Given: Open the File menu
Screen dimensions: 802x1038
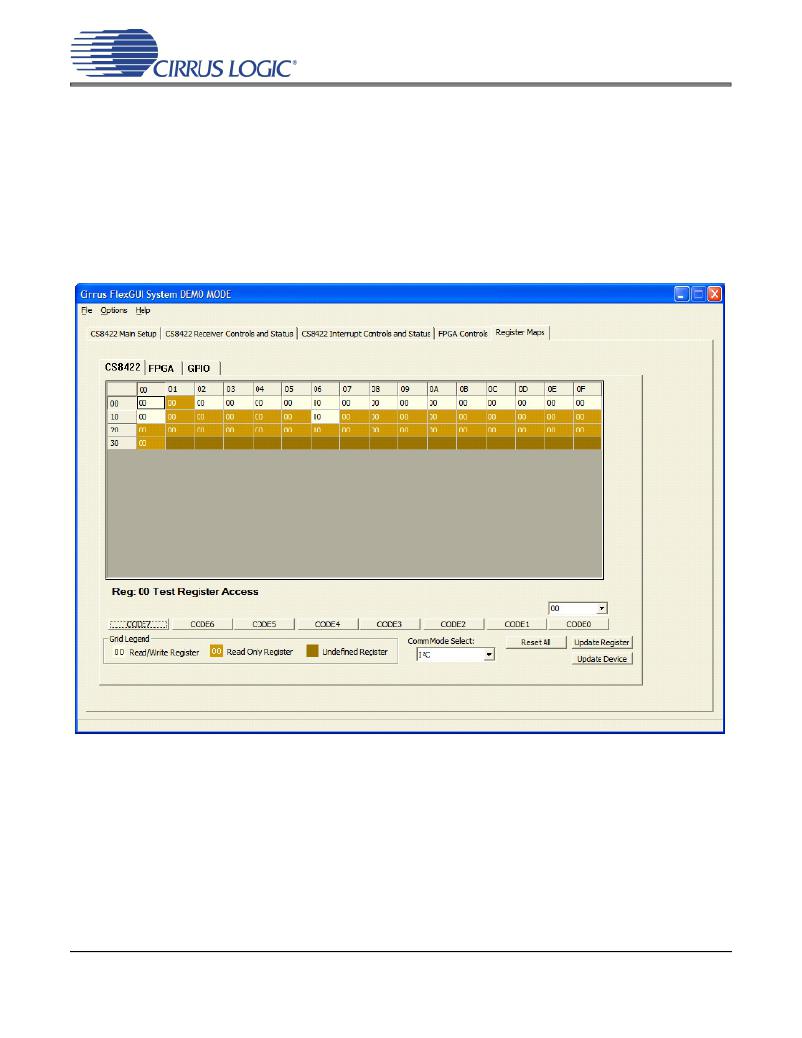Looking at the screenshot, I should 87,310.
